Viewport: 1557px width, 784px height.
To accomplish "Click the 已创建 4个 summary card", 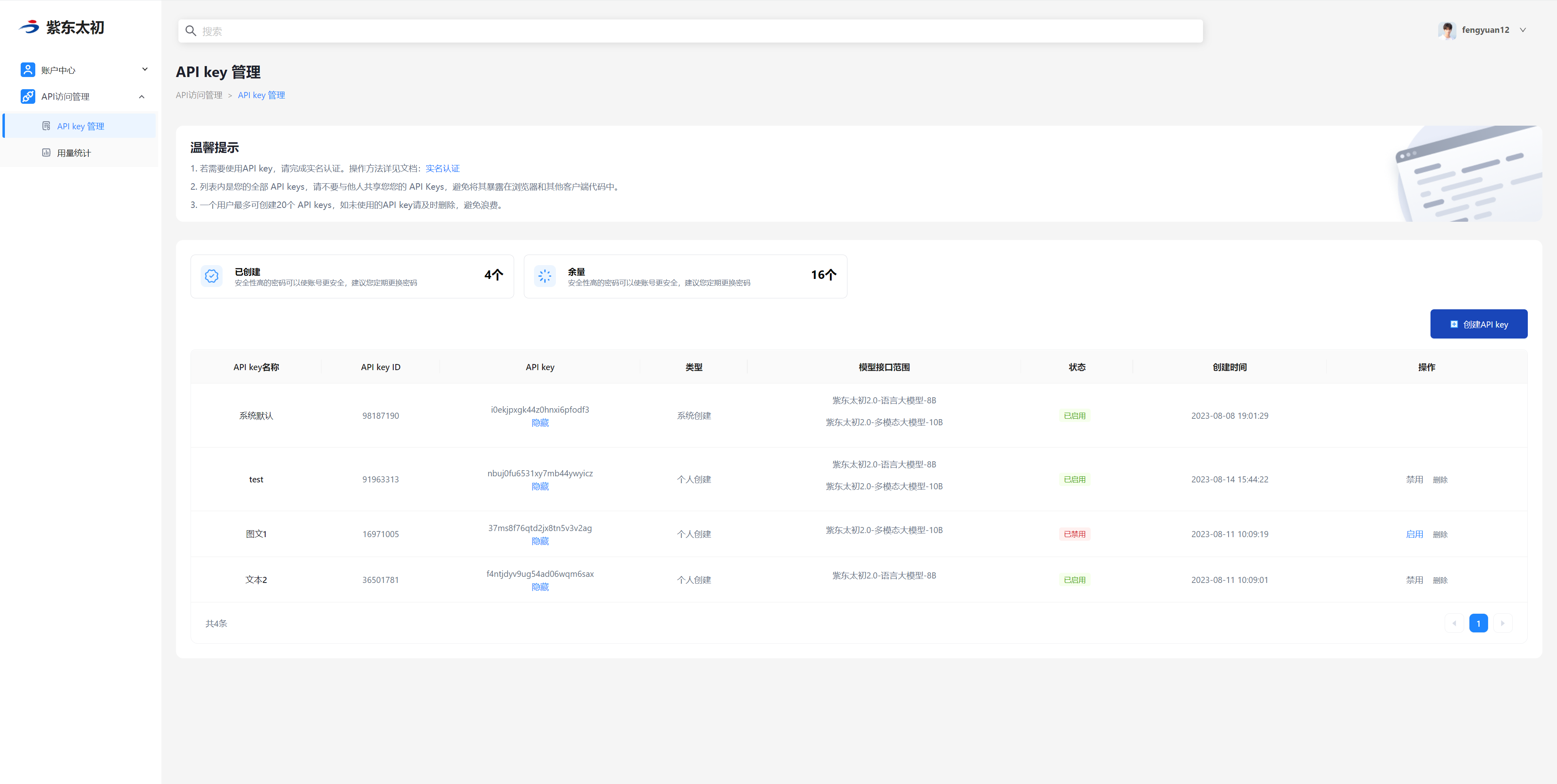I will click(352, 276).
